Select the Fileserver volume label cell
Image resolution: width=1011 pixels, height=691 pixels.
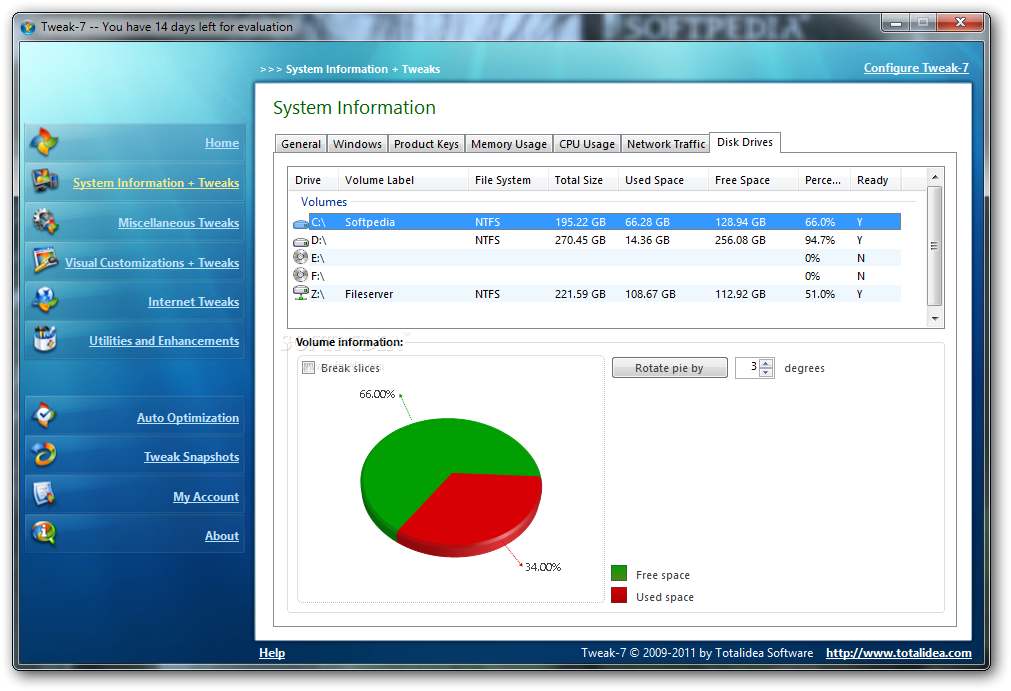[x=369, y=295]
